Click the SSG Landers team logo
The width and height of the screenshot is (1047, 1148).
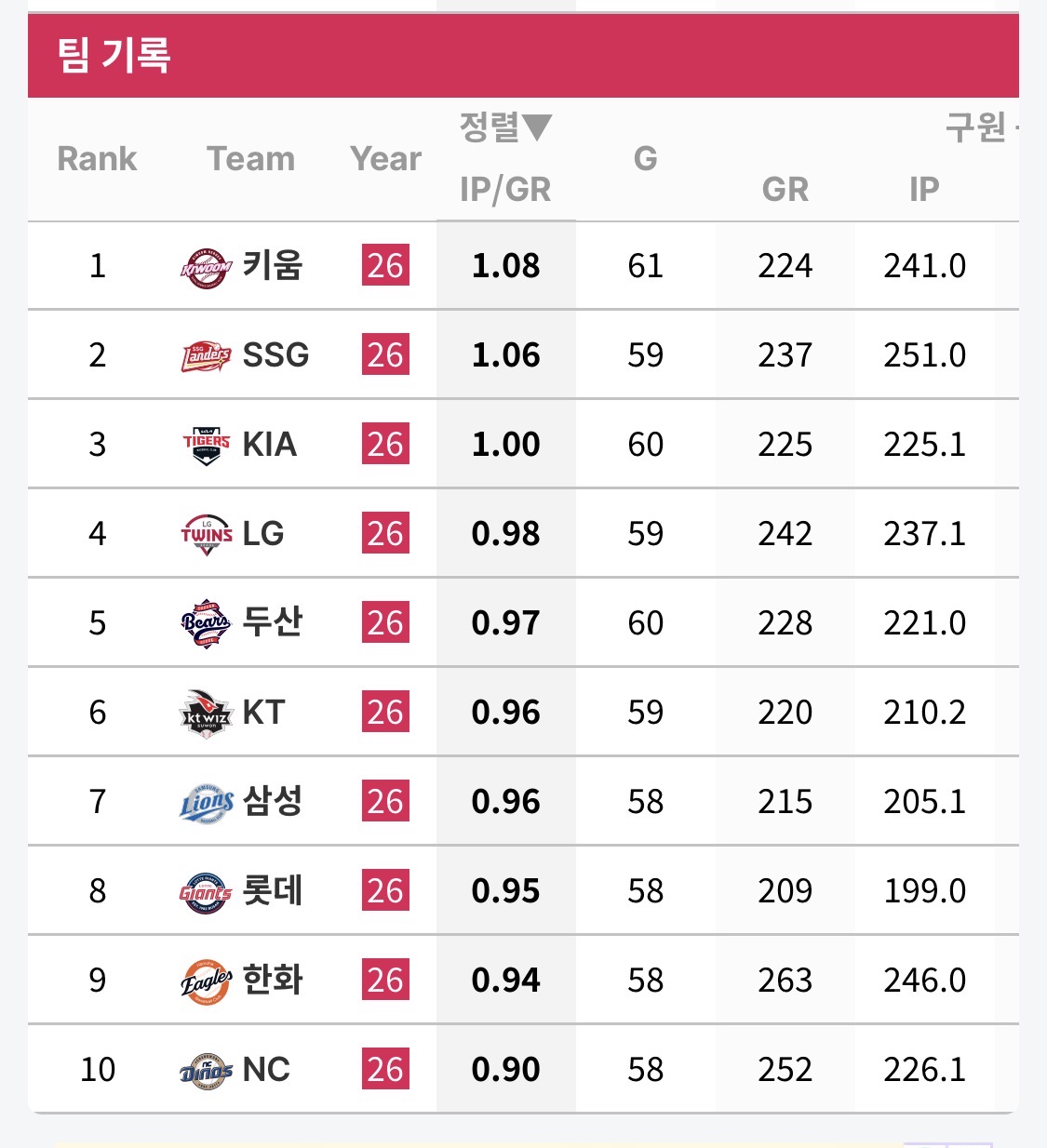click(x=206, y=356)
